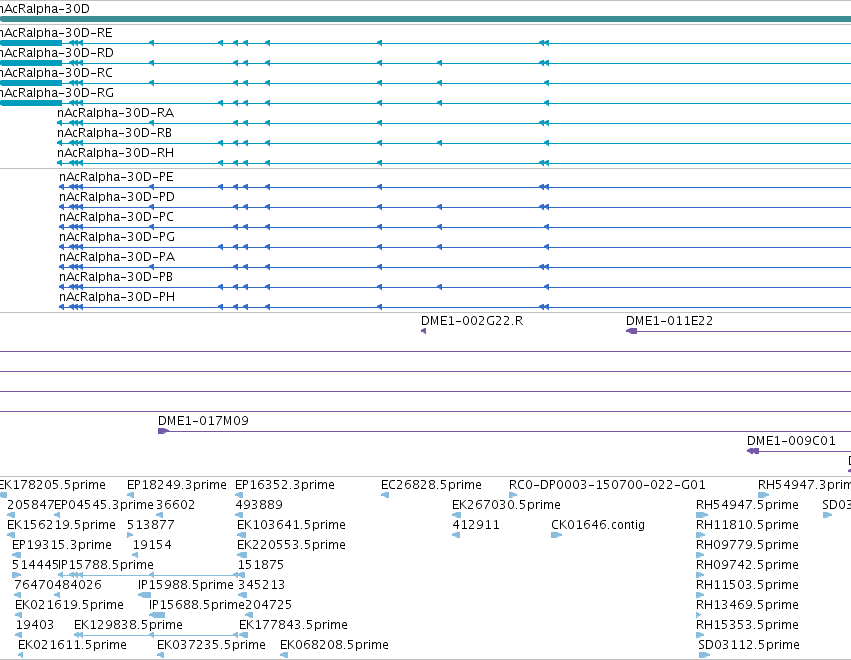Click arrow glyph under CK01646.contig
851x660 pixels.
coord(556,535)
